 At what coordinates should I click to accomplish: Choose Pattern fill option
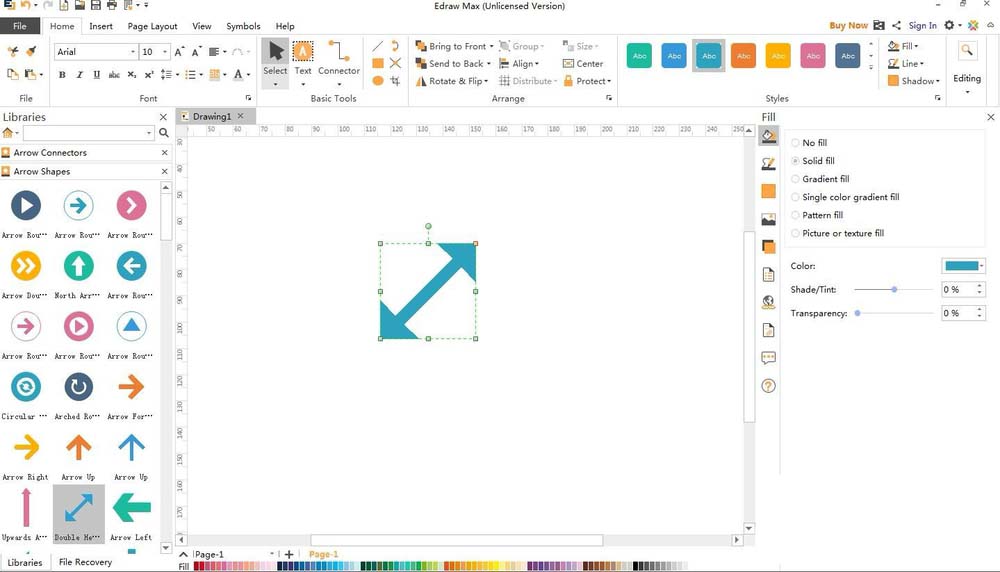(x=796, y=215)
